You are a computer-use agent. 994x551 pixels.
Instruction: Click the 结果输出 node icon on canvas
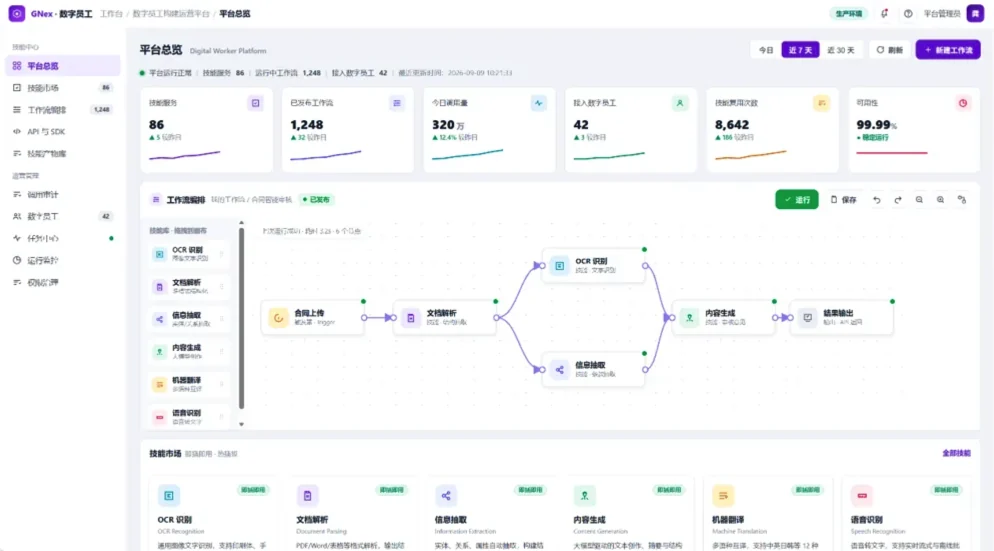[807, 318]
